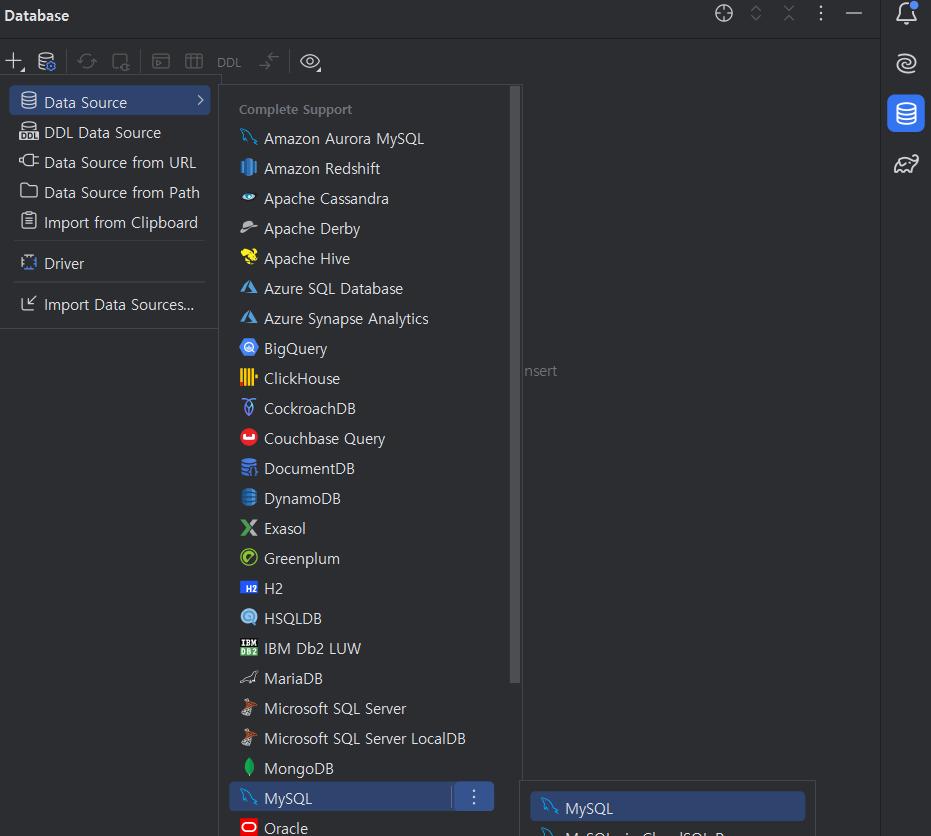
Task: Open MySQL row's three-dot options
Action: click(x=473, y=797)
